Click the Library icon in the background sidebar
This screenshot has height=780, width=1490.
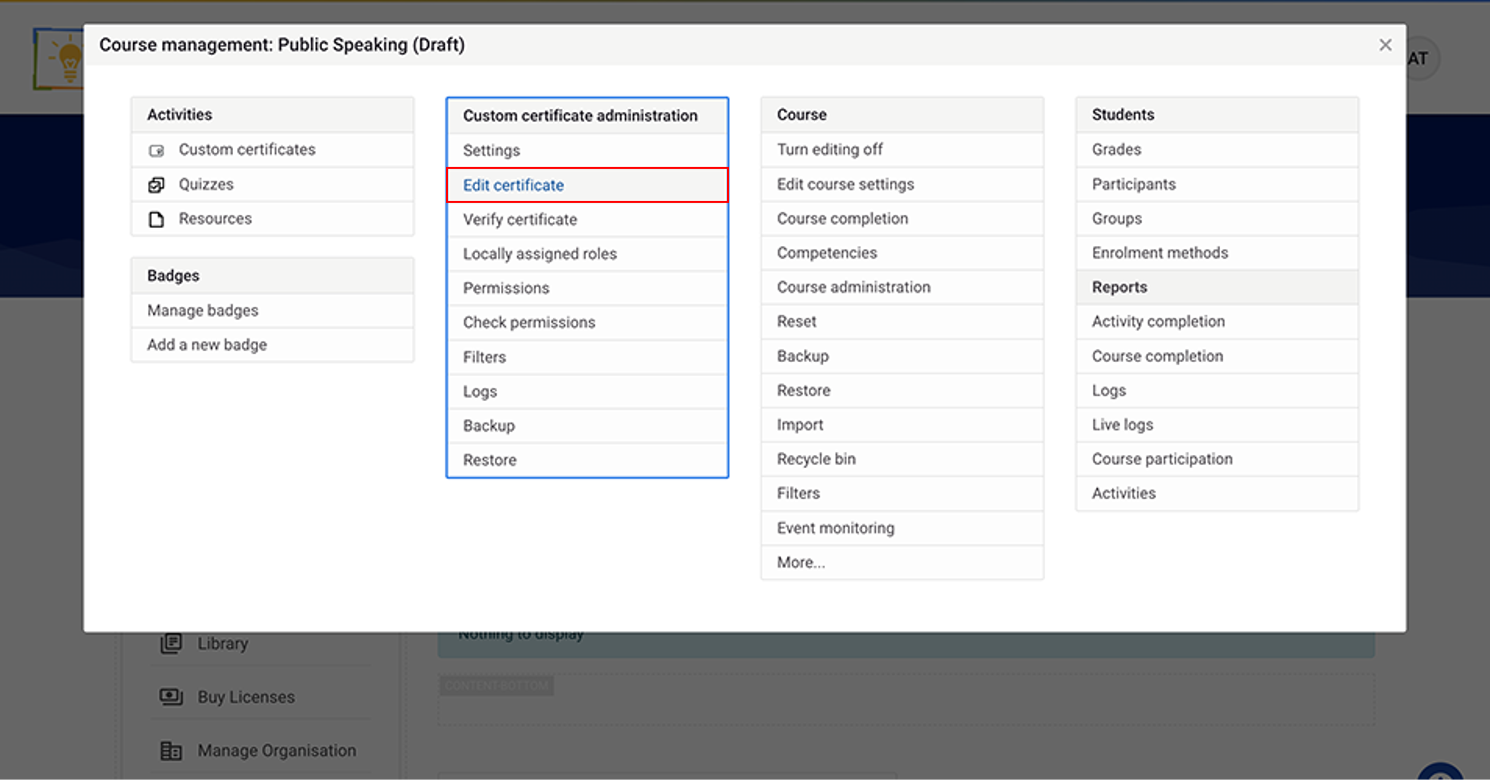point(171,643)
